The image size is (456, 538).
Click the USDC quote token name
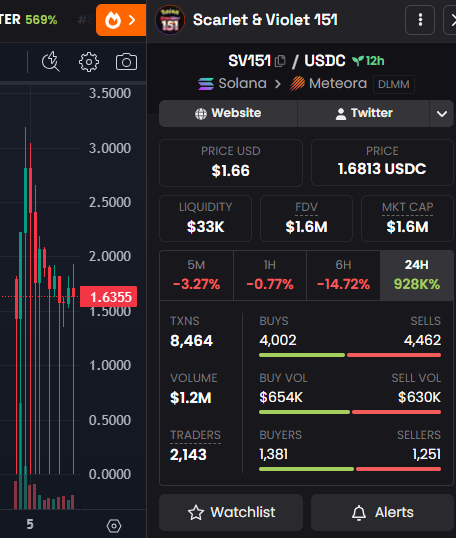[325, 61]
